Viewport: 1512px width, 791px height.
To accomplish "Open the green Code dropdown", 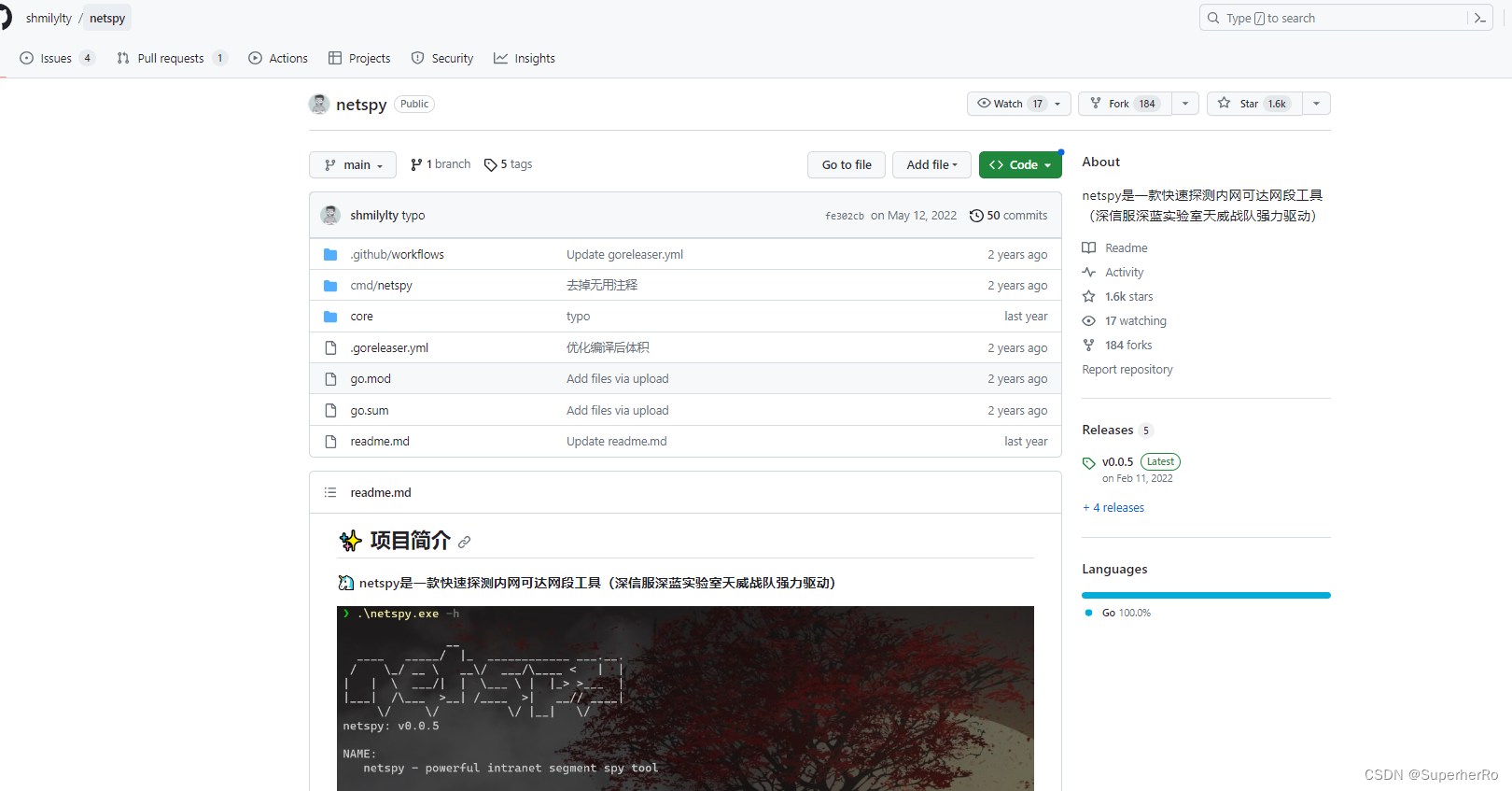I will click(x=1020, y=164).
